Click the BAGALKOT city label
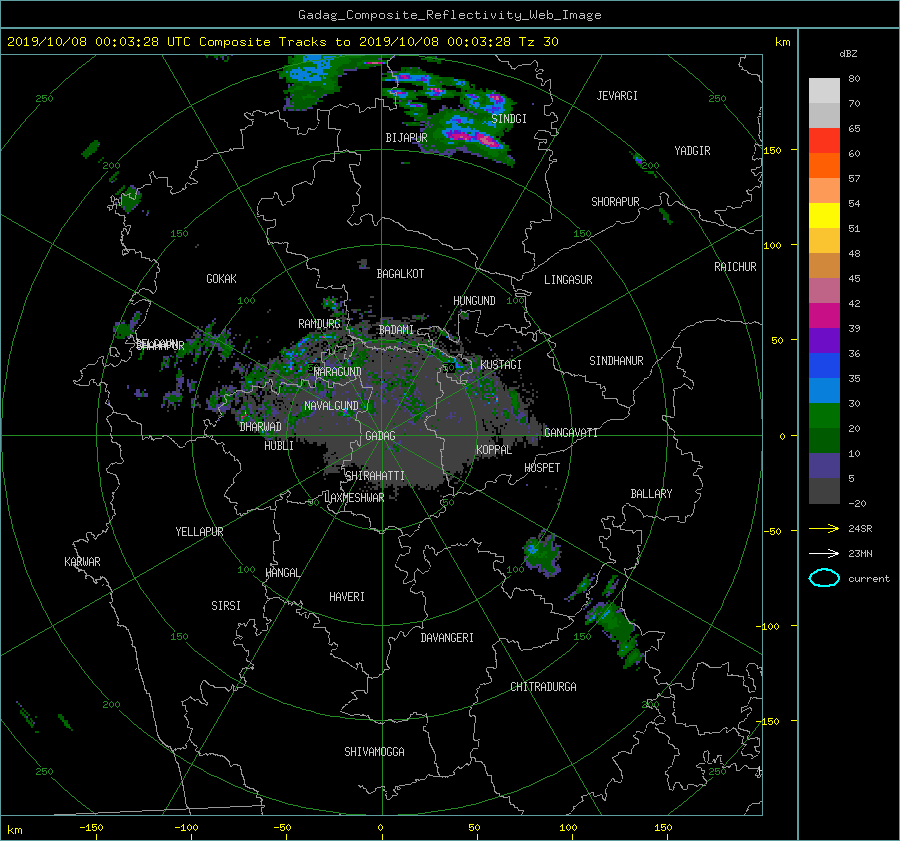900x841 pixels. [400, 274]
